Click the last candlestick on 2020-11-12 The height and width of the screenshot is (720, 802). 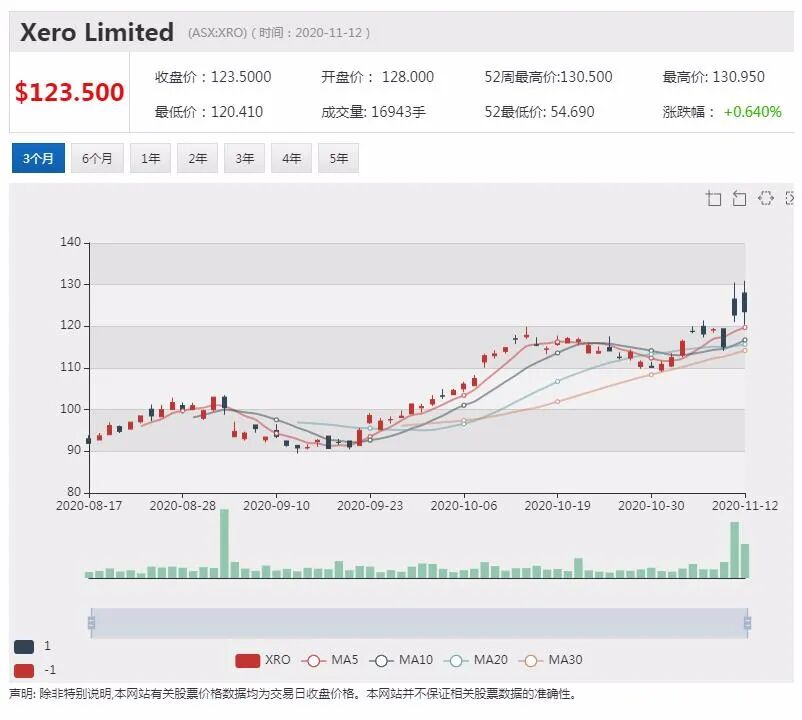pos(745,303)
